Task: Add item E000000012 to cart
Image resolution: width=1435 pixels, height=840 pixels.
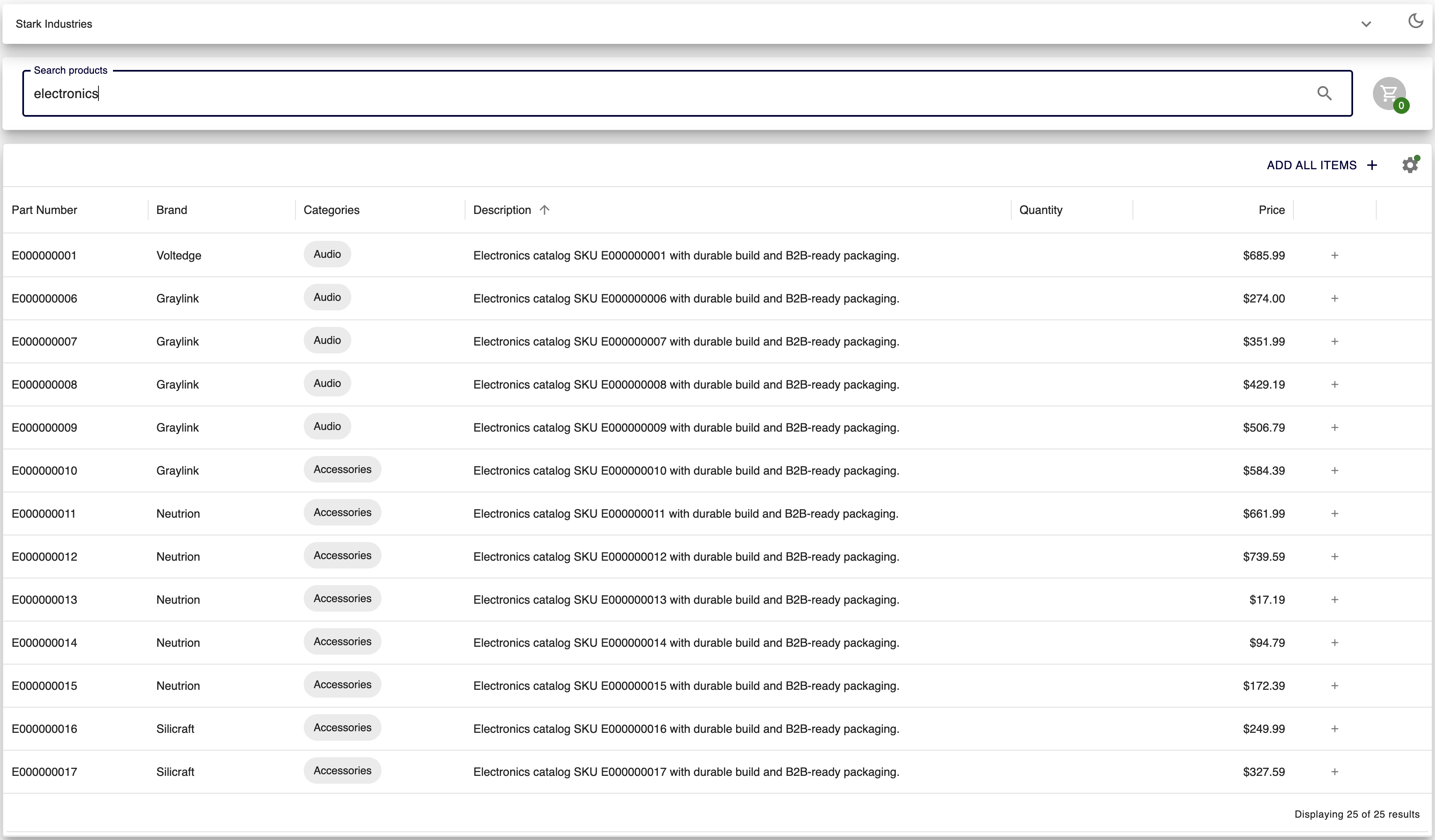Action: tap(1335, 557)
